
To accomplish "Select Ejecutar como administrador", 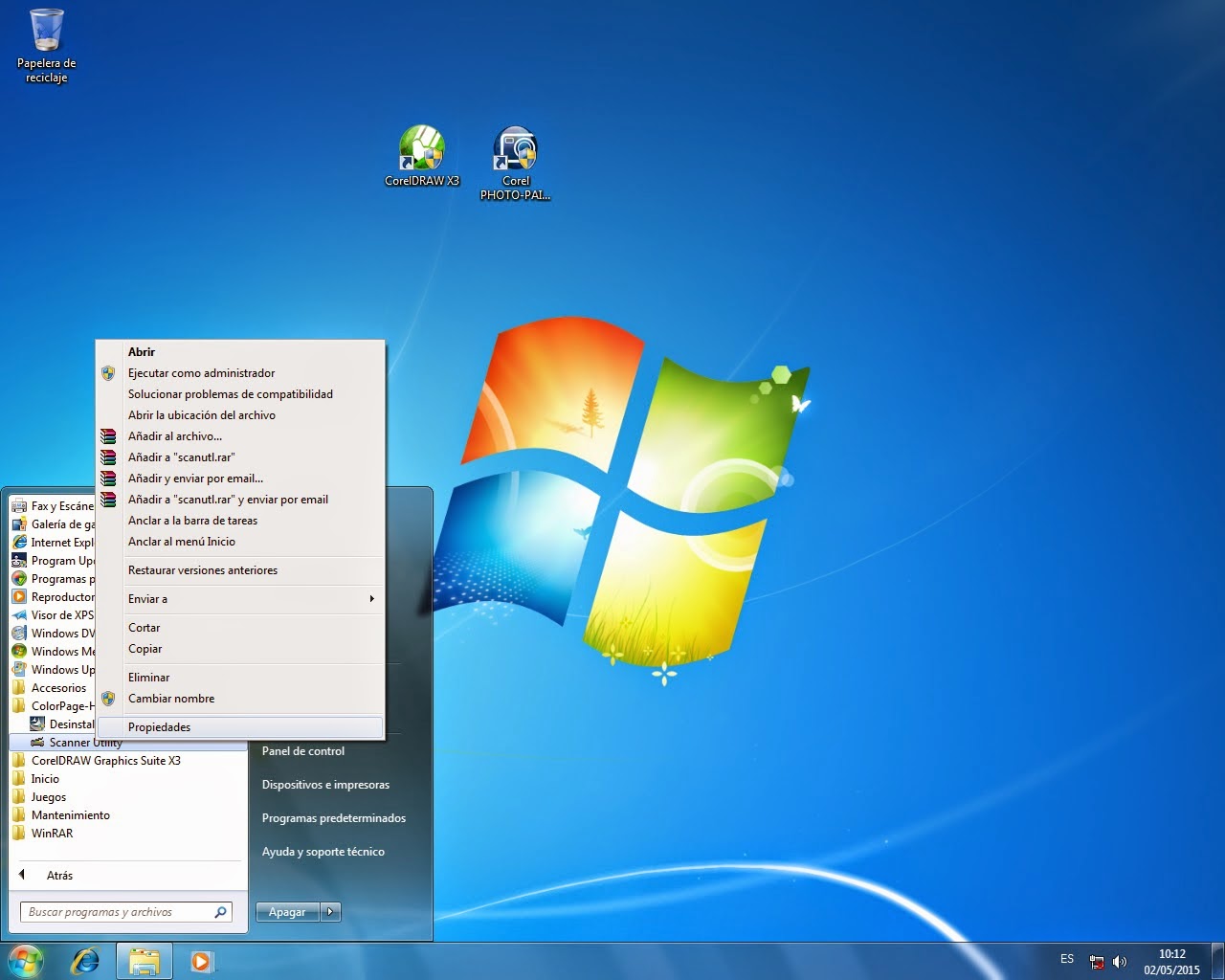I will pos(240,373).
